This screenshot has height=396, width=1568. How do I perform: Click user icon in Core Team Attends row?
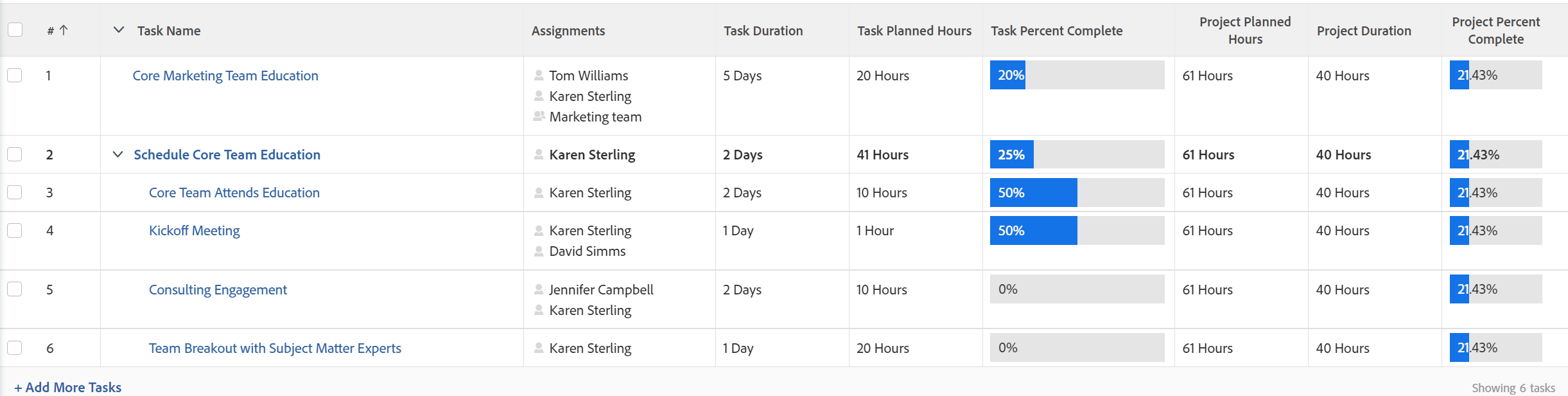539,193
